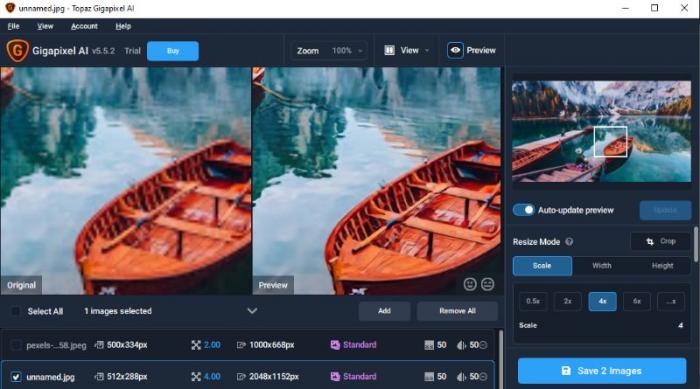
Task: Click the Resize Mode help question icon
Action: [569, 242]
